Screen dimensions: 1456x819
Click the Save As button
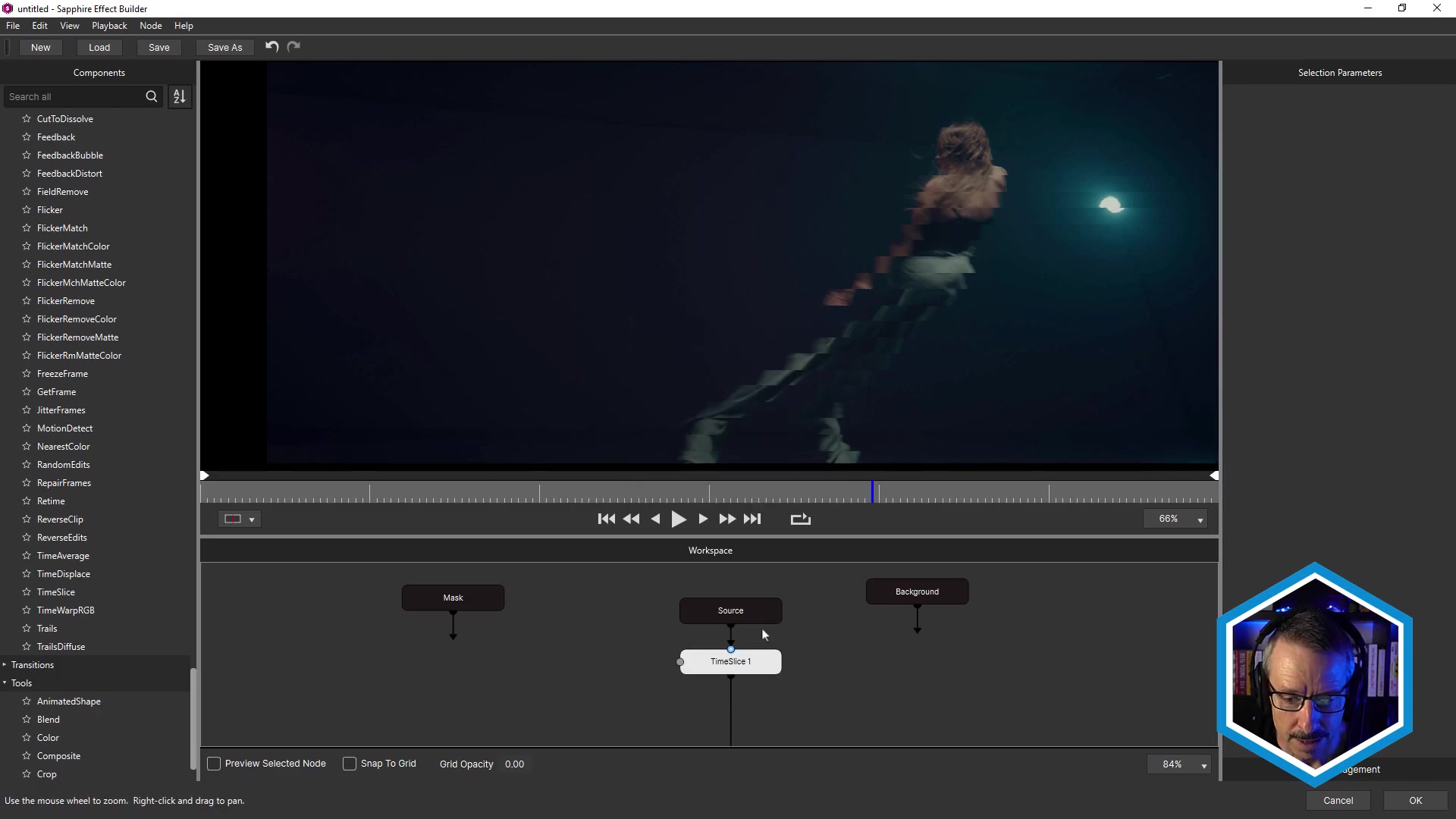click(x=225, y=47)
